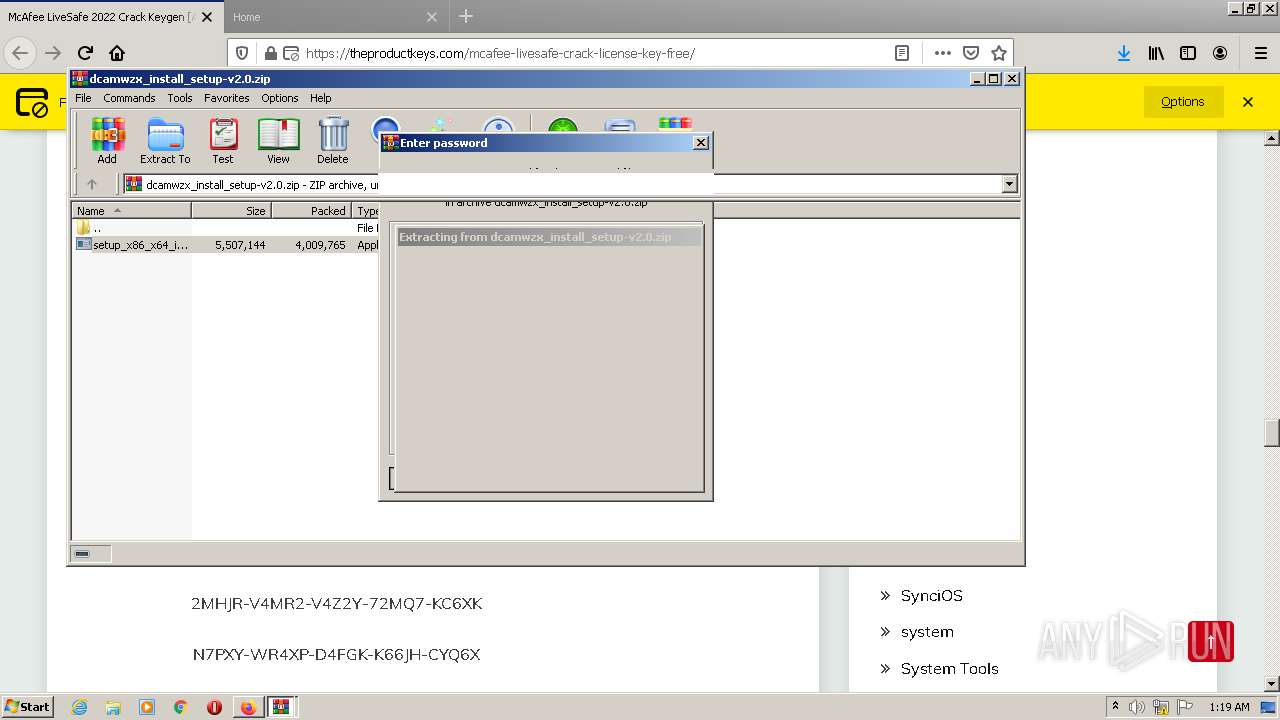Go to the Firefox home page
Image resolution: width=1280 pixels, height=720 pixels.
pos(117,53)
